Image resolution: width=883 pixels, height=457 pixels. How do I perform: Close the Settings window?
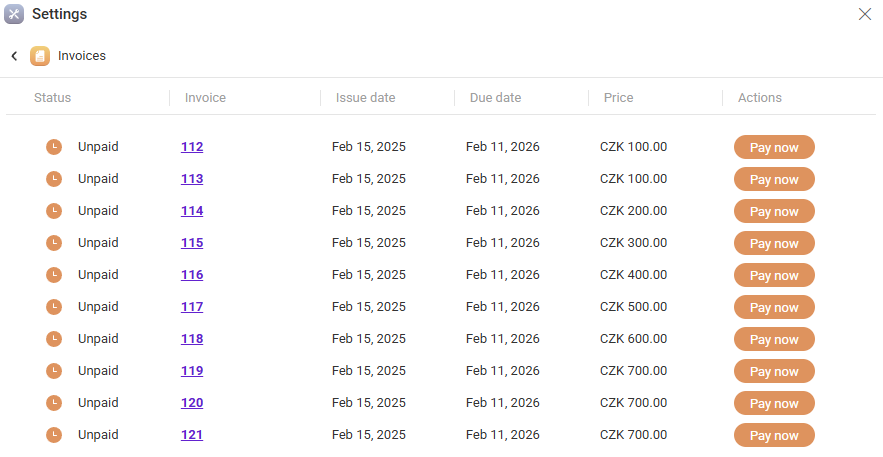tap(865, 14)
